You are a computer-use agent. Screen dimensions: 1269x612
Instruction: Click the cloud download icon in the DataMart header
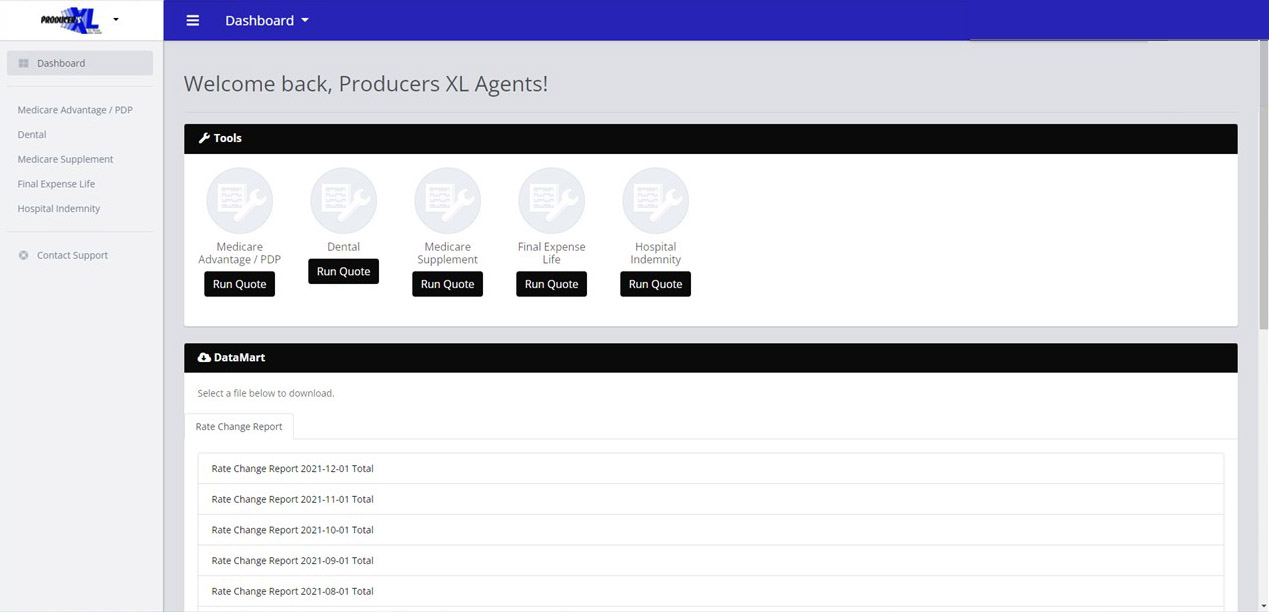point(204,357)
